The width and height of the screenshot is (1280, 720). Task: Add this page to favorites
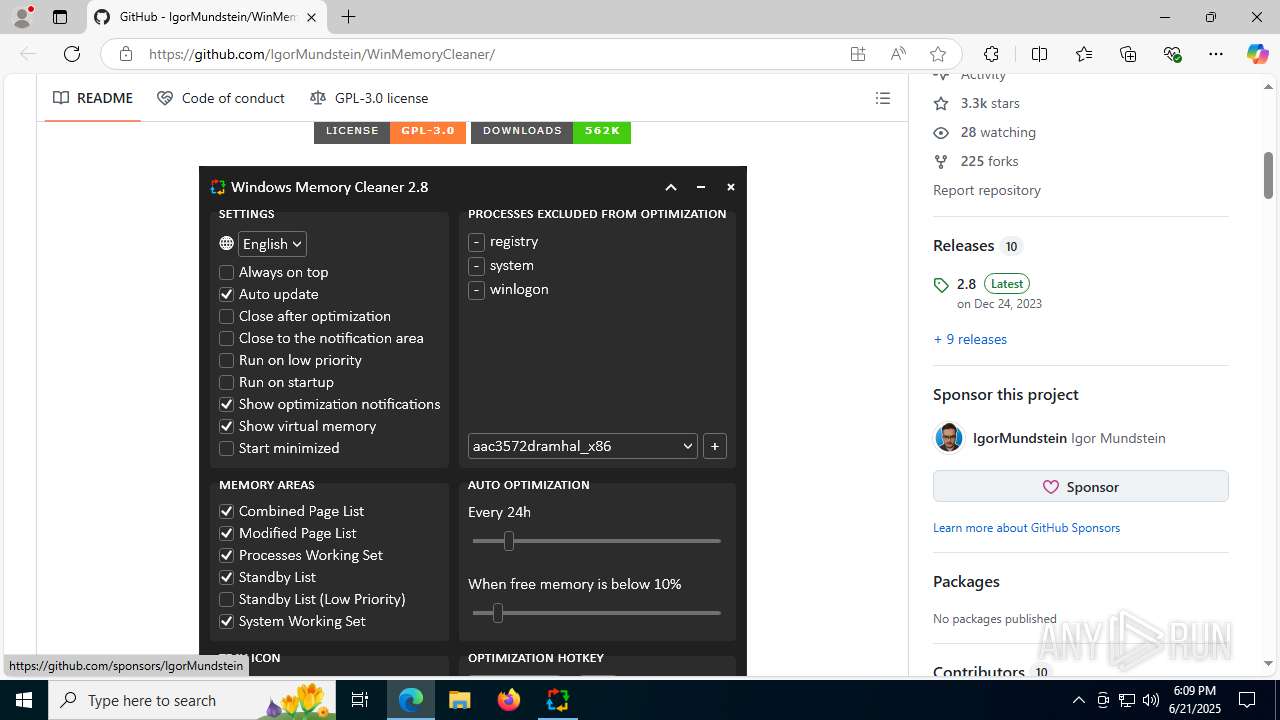pos(937,54)
